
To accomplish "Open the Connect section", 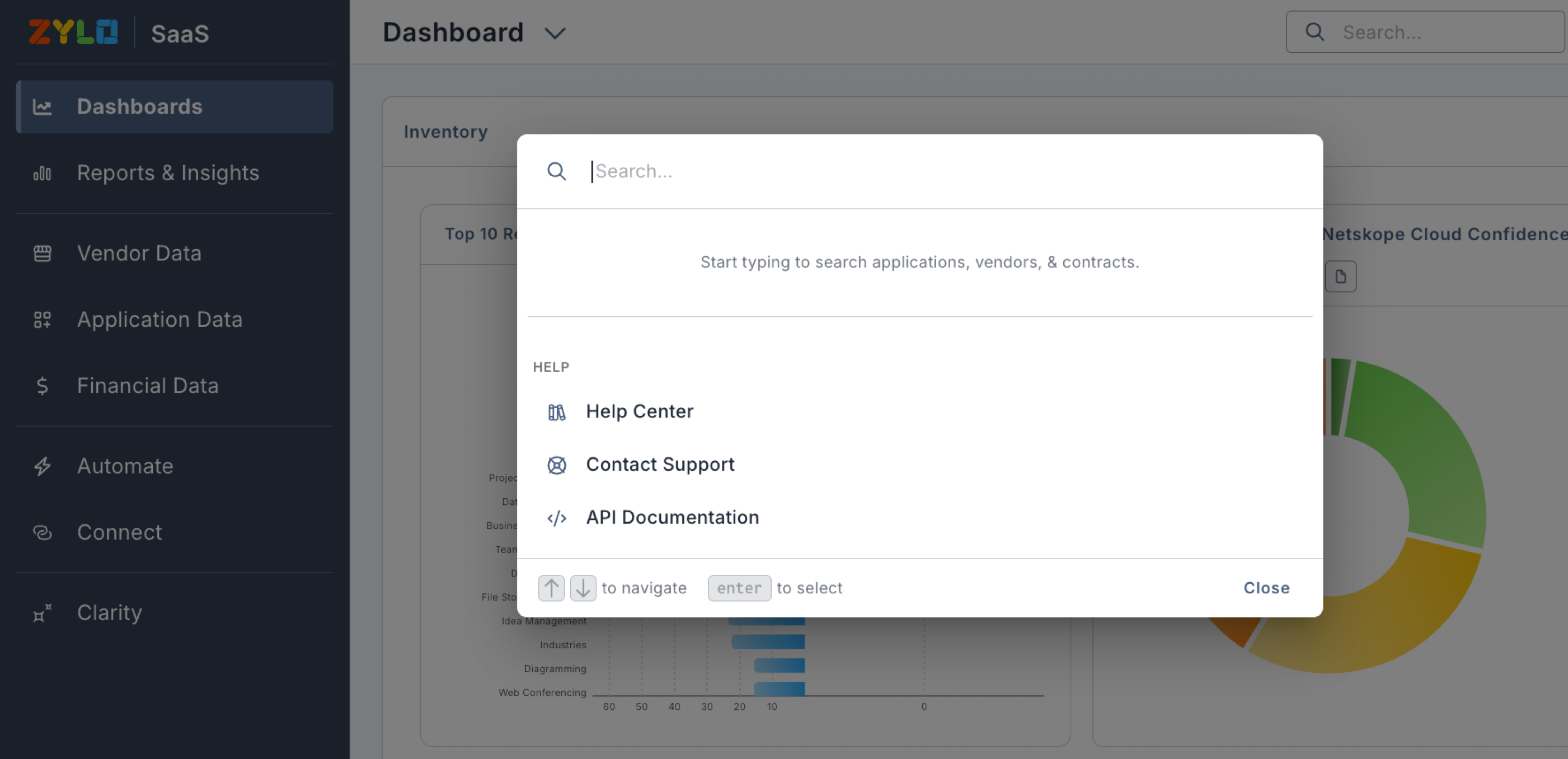I will tap(175, 532).
